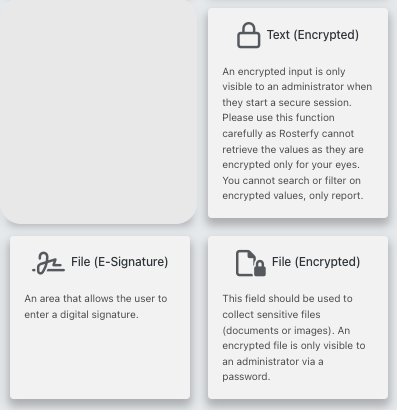The image size is (397, 410).
Task: Choose the File (E-Signature) field type card
Action: pyautogui.click(x=100, y=317)
